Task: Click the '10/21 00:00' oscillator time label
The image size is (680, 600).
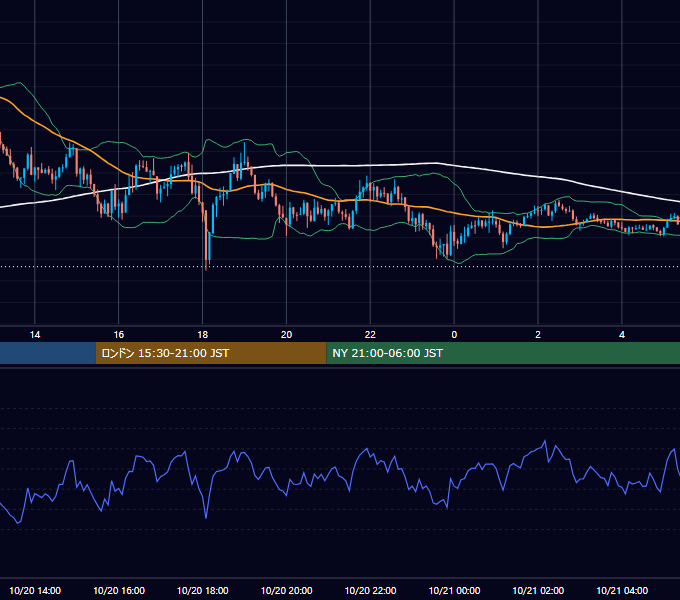Action: click(454, 590)
